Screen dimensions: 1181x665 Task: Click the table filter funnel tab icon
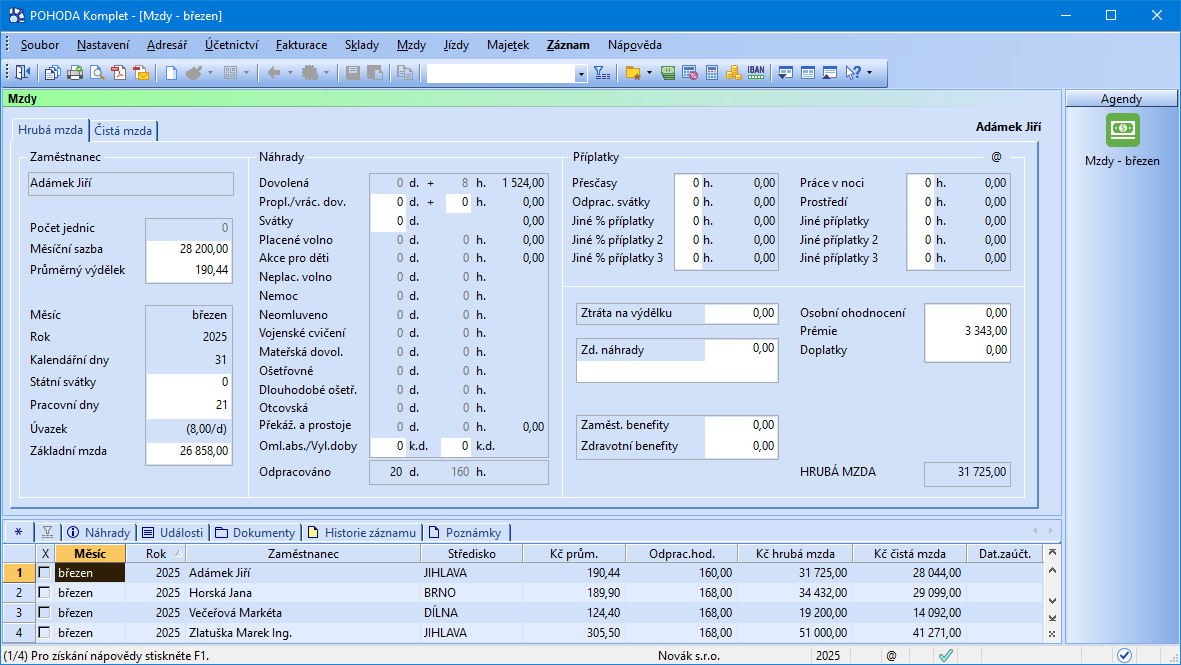pos(47,532)
